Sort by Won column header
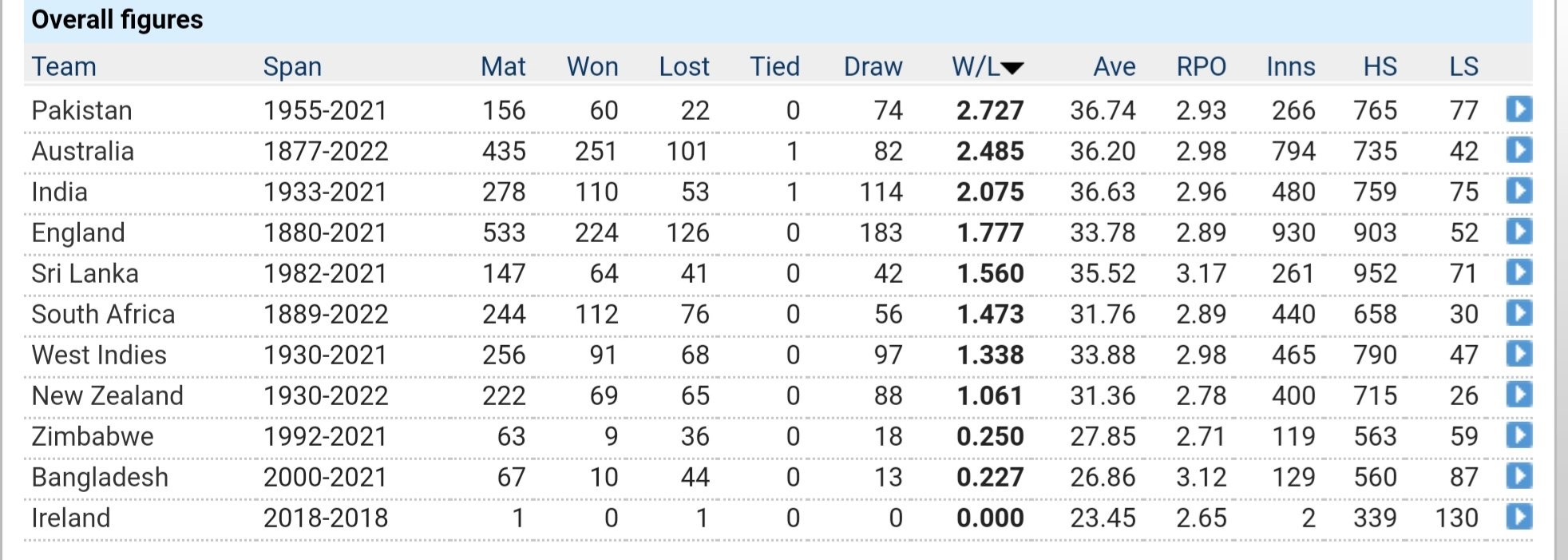Screen dimensions: 1568x560 [x=592, y=66]
